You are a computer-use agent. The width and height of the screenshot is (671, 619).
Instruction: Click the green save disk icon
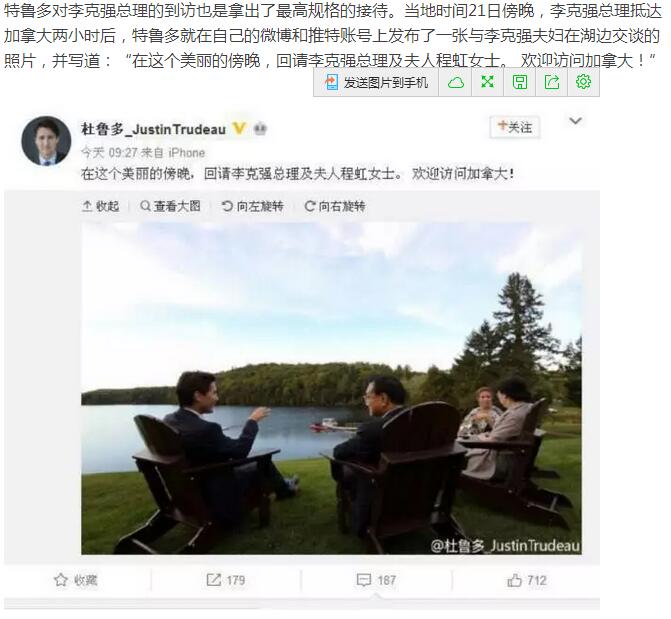tap(520, 82)
